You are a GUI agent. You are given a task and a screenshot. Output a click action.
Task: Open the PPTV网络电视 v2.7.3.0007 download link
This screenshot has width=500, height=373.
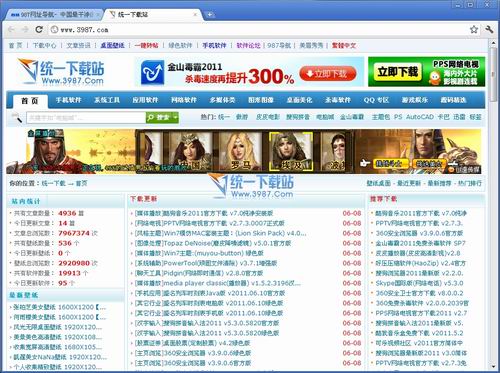coord(210,223)
